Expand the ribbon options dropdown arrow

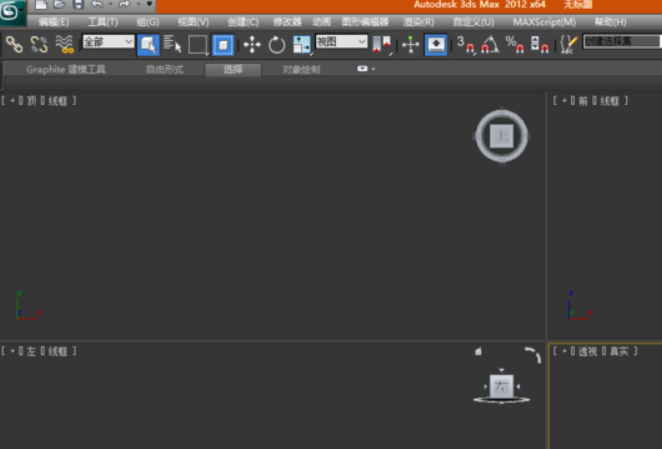tap(373, 69)
